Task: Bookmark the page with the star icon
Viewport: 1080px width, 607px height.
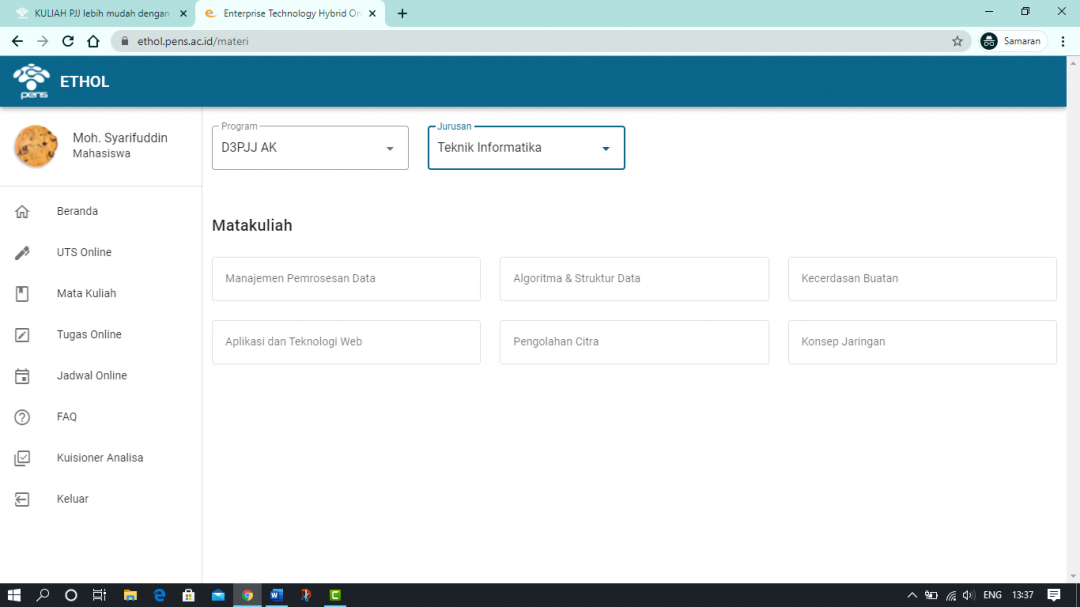Action: pyautogui.click(x=957, y=41)
